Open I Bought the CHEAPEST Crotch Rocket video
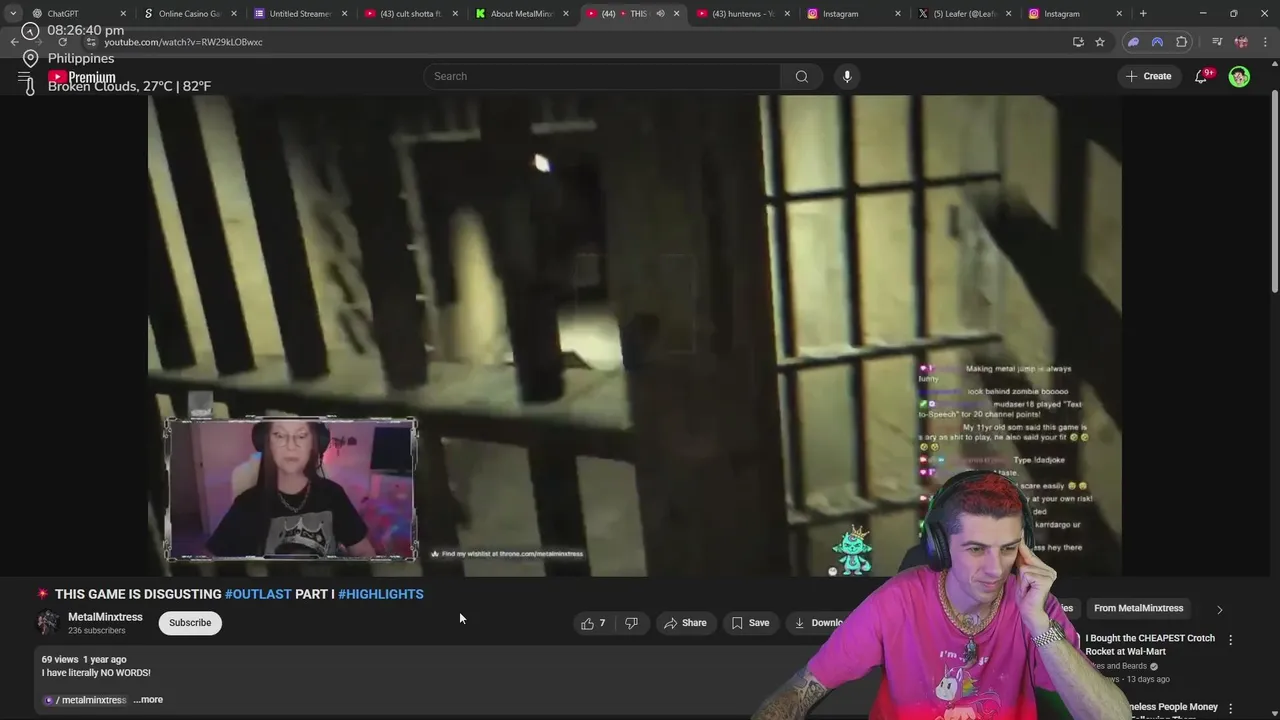 1150,645
